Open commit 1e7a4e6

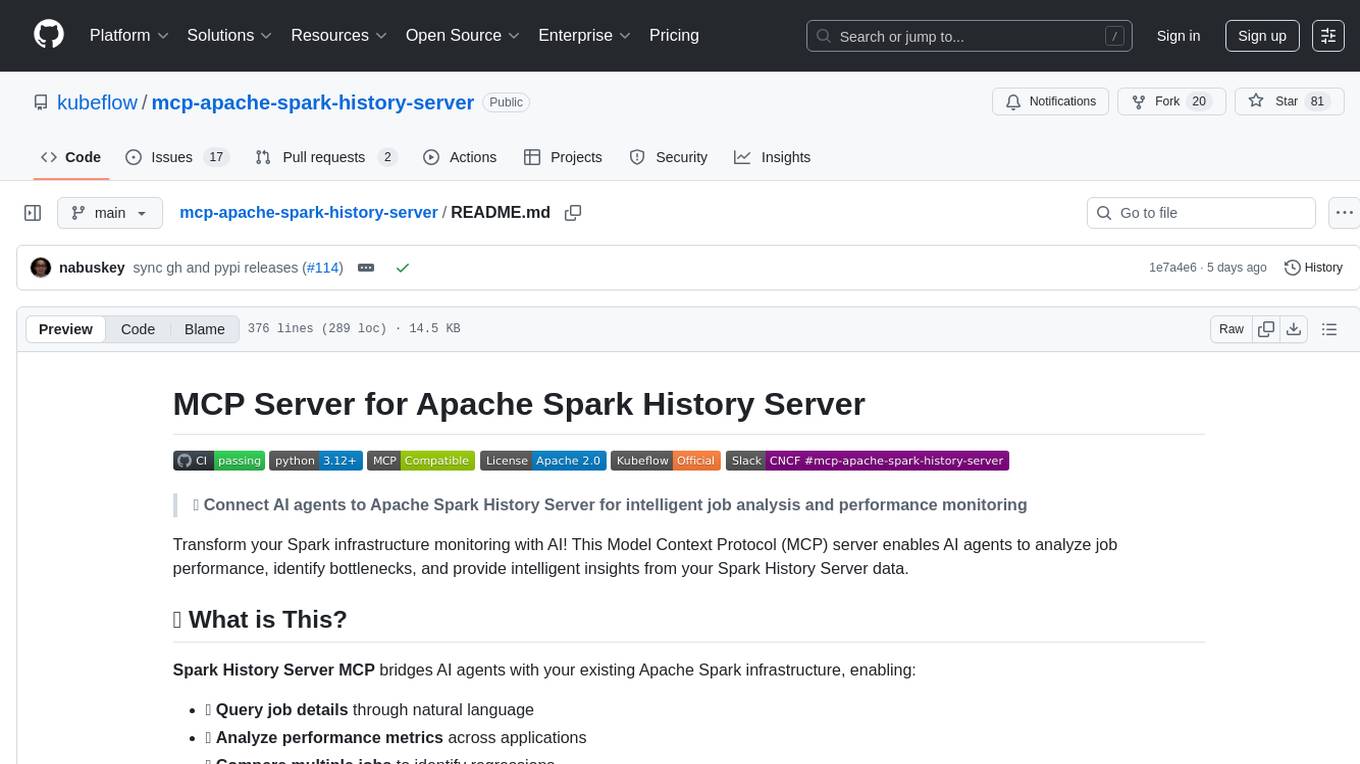(1173, 268)
